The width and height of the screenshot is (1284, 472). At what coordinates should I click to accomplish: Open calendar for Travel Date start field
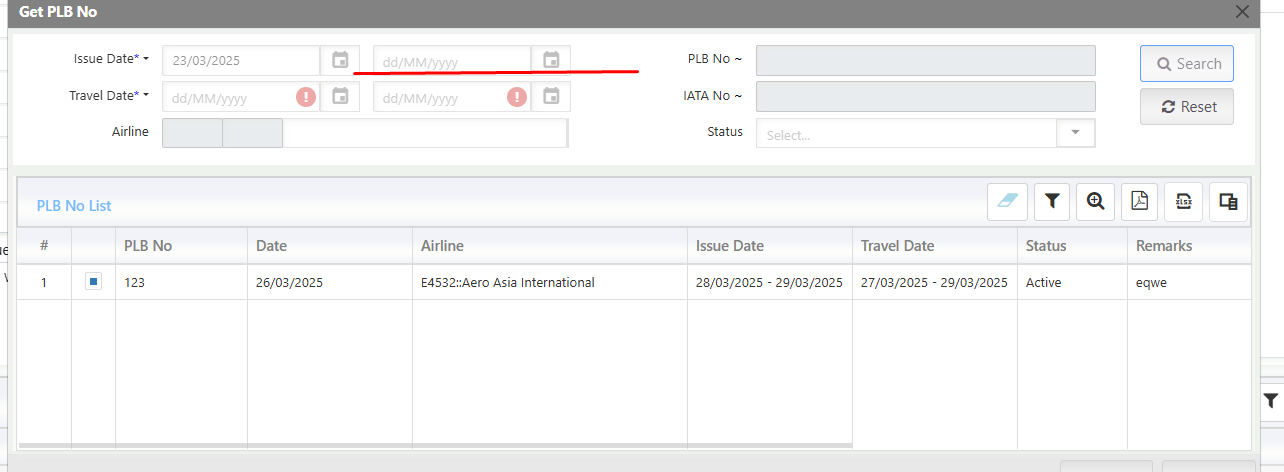[x=340, y=97]
